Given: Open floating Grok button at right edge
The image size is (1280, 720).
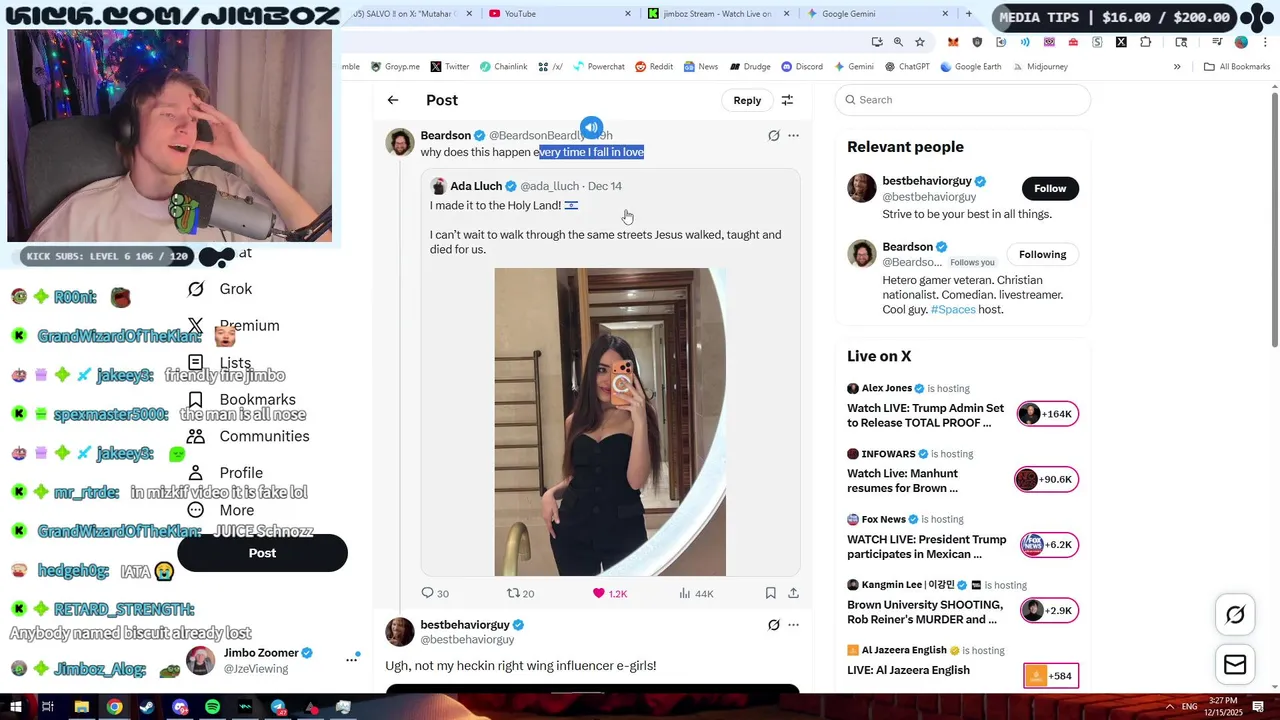Looking at the screenshot, I should (x=1235, y=615).
